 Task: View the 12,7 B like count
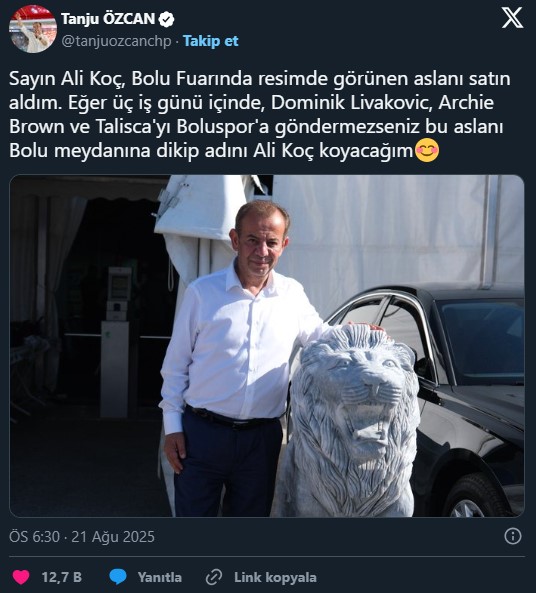click(x=62, y=577)
